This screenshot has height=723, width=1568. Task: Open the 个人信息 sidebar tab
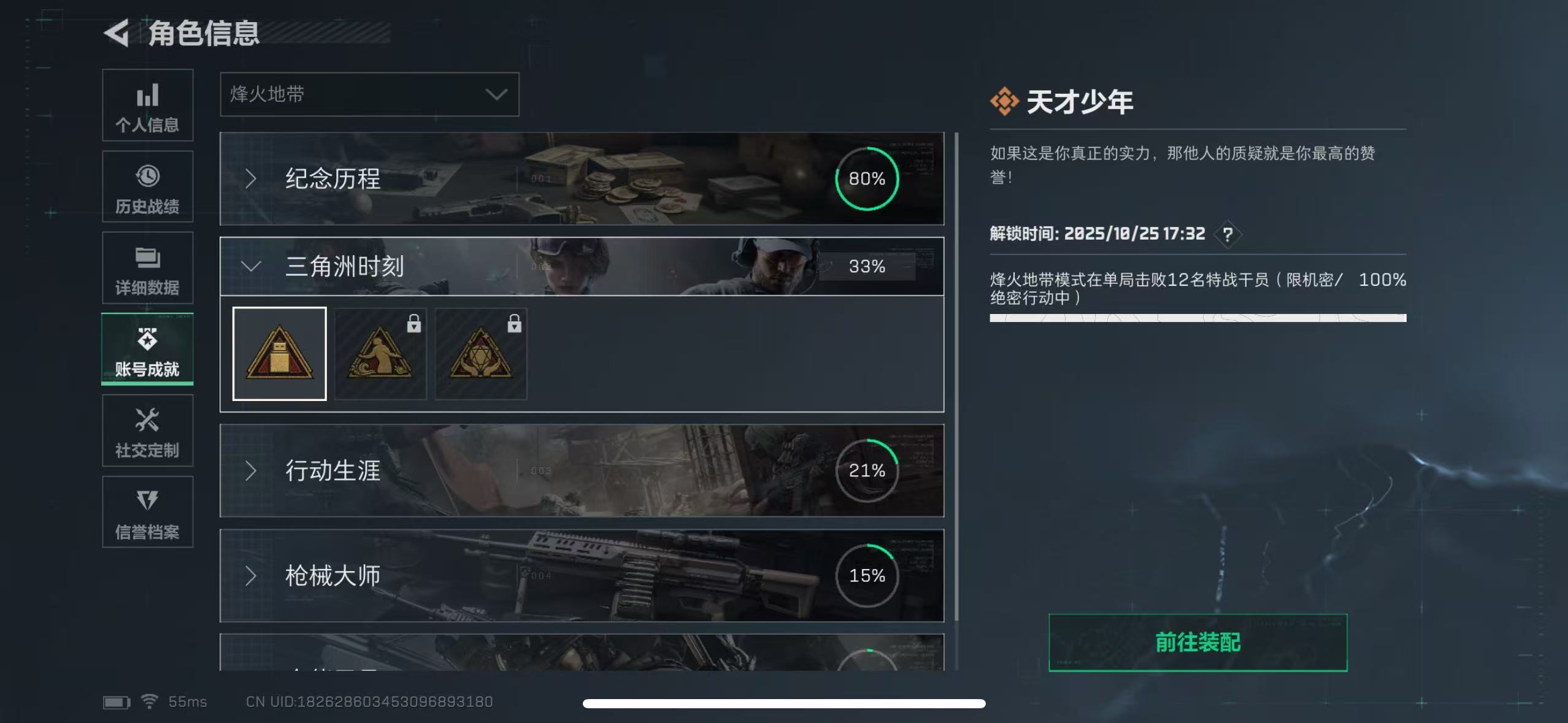[x=147, y=105]
